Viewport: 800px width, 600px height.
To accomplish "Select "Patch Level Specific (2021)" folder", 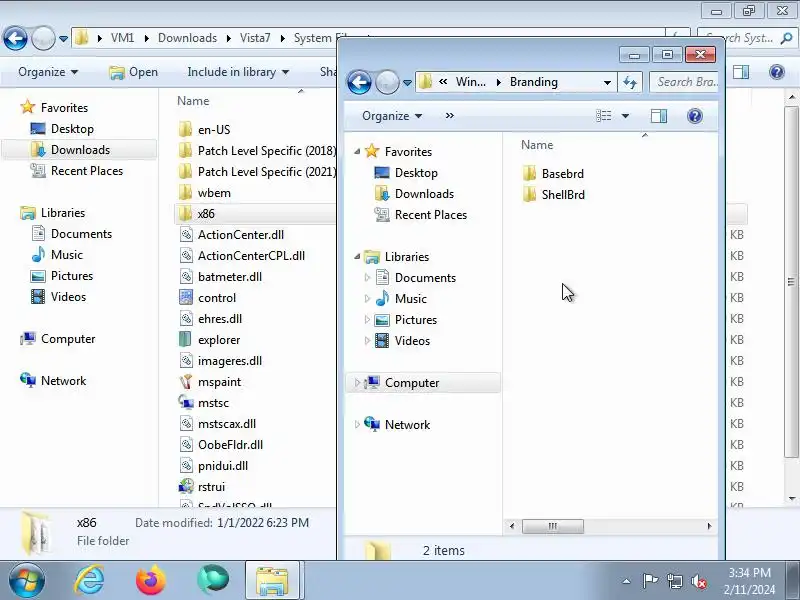I will [257, 172].
